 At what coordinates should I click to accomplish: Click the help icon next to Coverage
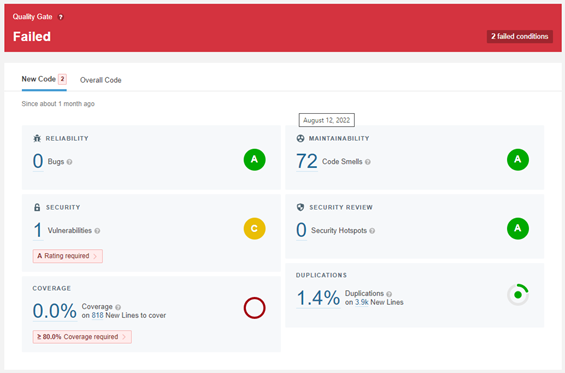click(118, 307)
